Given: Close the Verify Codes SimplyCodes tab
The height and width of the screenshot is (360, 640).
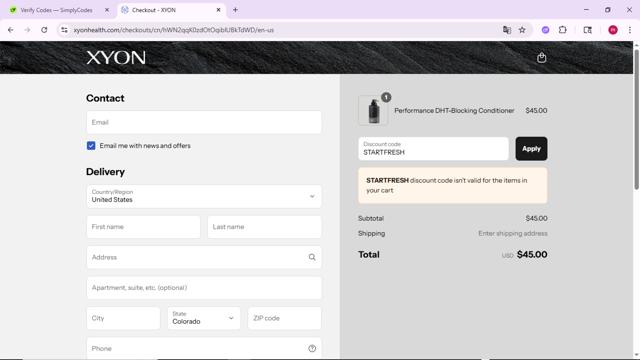Looking at the screenshot, I should (107, 10).
